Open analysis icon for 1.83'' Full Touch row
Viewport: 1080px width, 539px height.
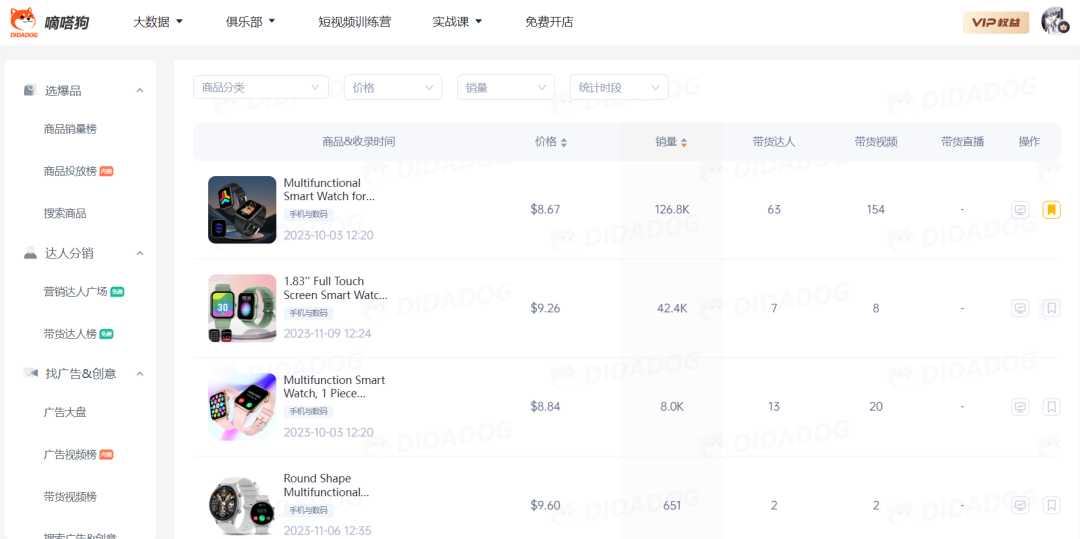(1020, 308)
